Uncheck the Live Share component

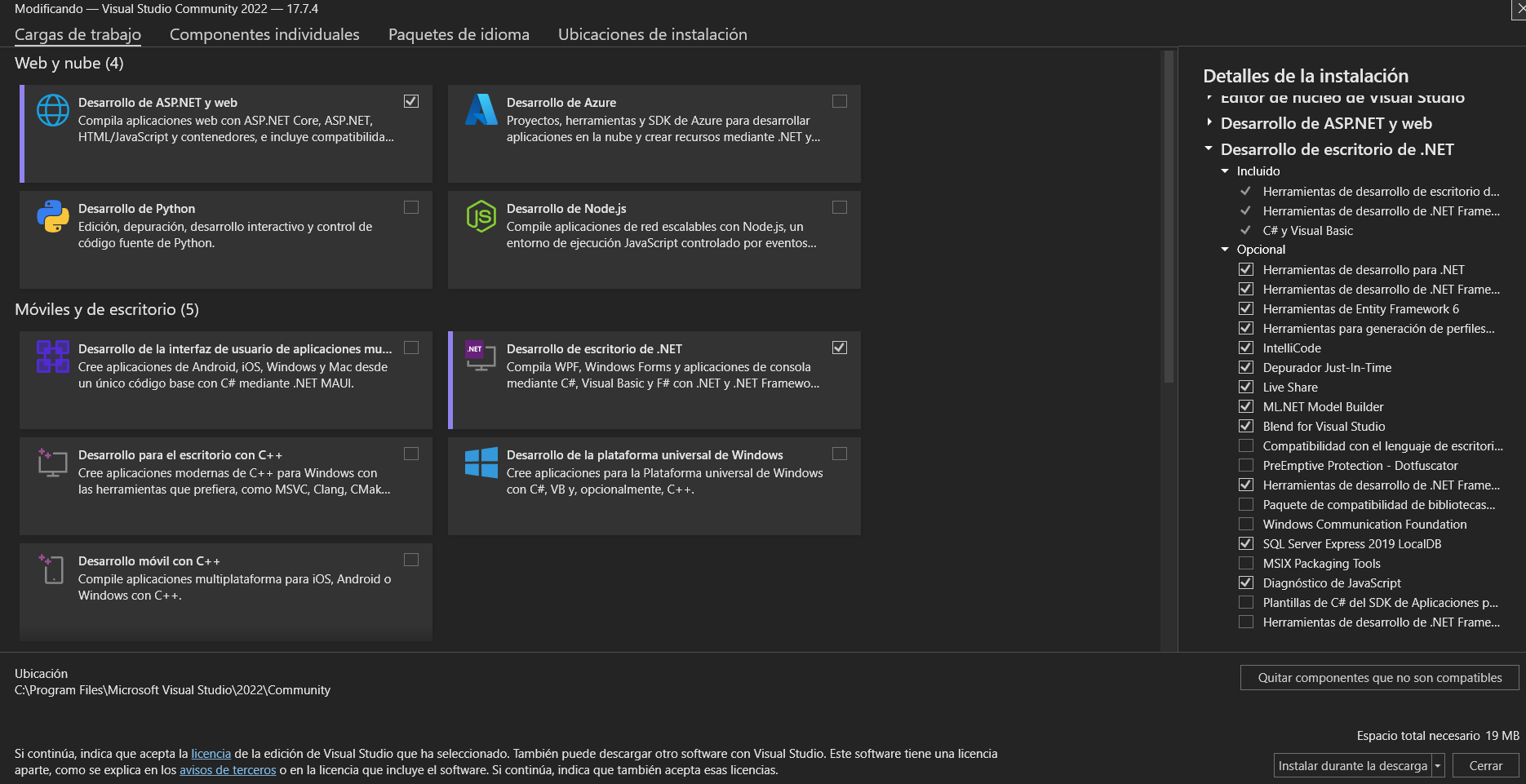click(x=1246, y=387)
